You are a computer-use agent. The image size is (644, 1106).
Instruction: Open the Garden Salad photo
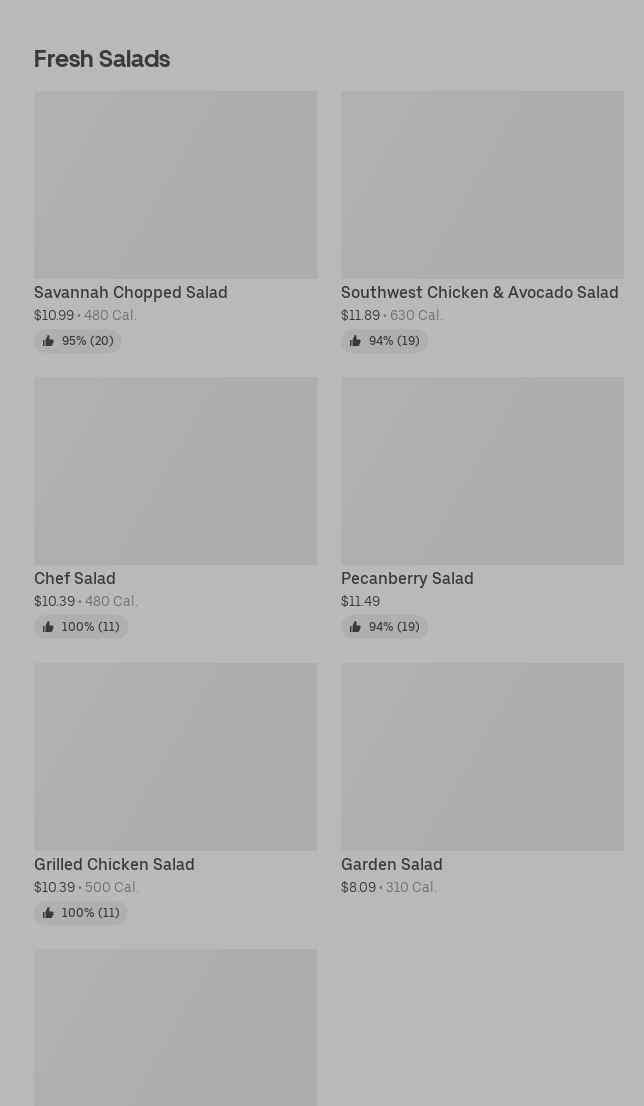pyautogui.click(x=482, y=757)
